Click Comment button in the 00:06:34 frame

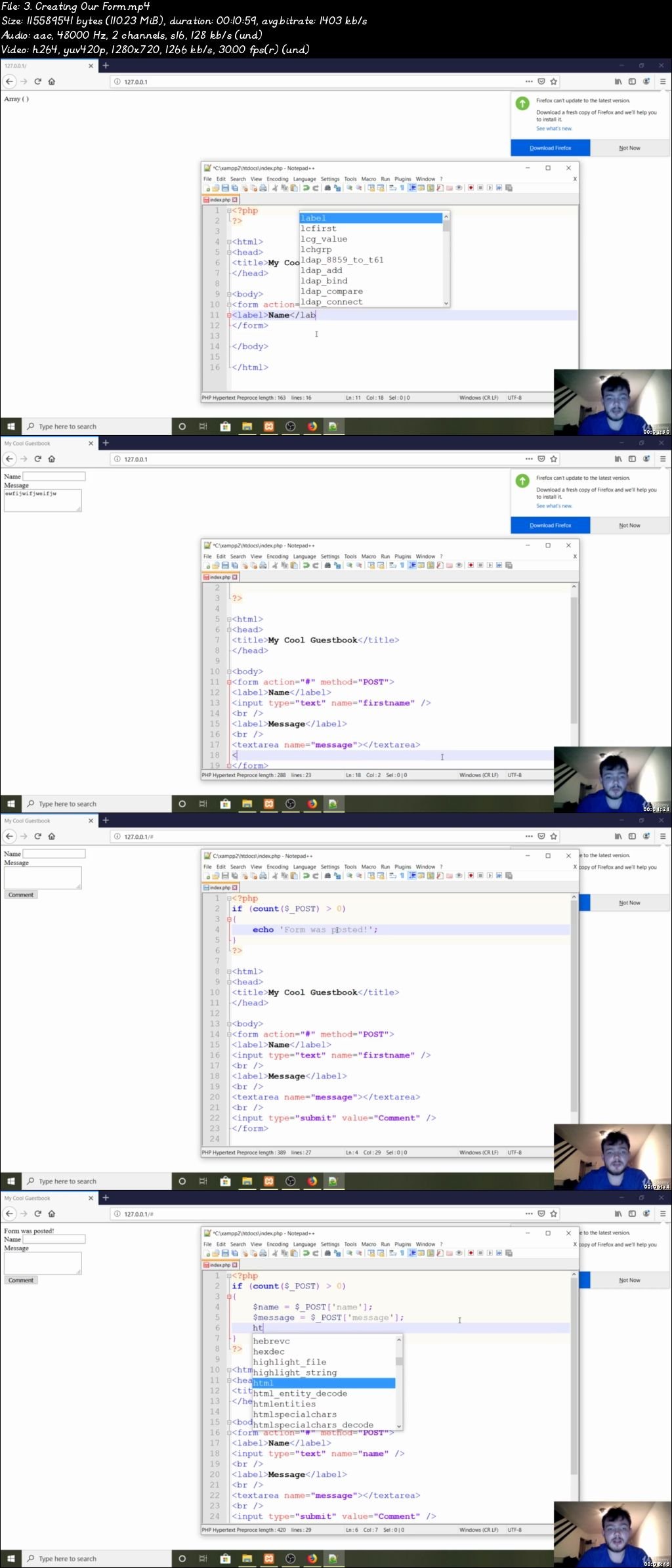(21, 895)
